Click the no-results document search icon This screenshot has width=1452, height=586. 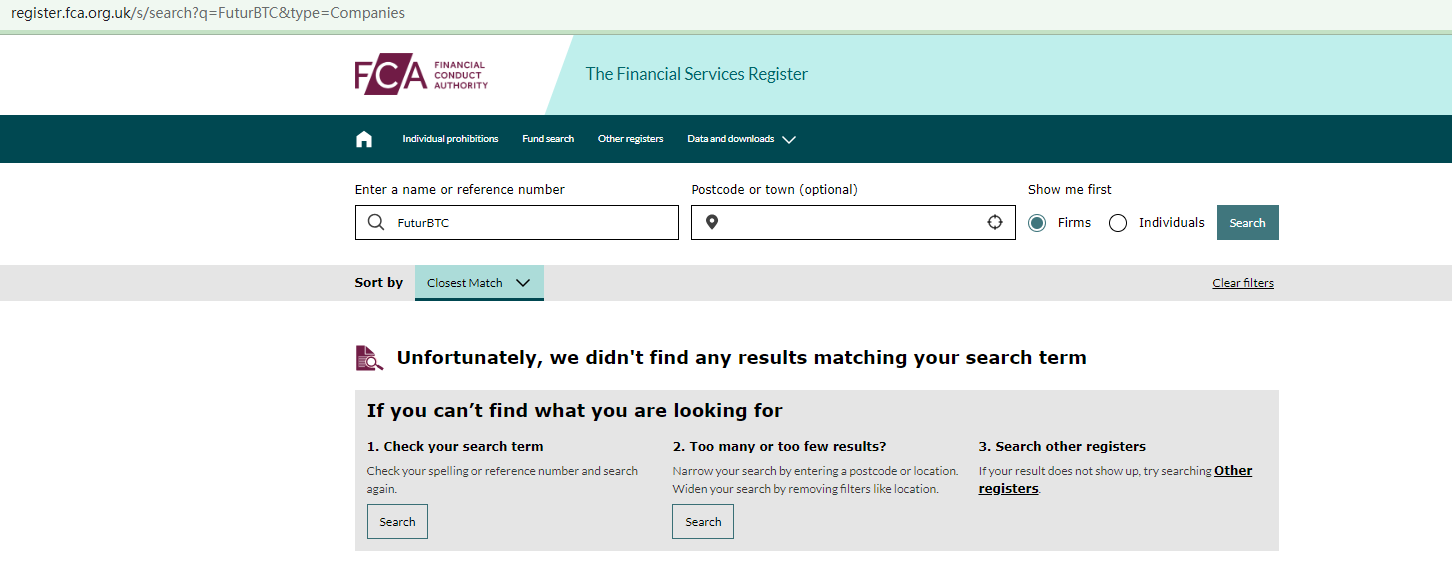tap(369, 358)
